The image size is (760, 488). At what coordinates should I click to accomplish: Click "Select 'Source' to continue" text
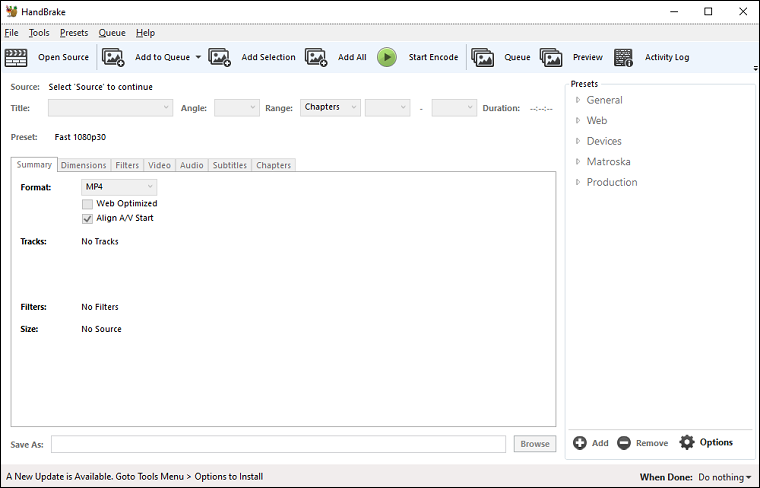100,87
